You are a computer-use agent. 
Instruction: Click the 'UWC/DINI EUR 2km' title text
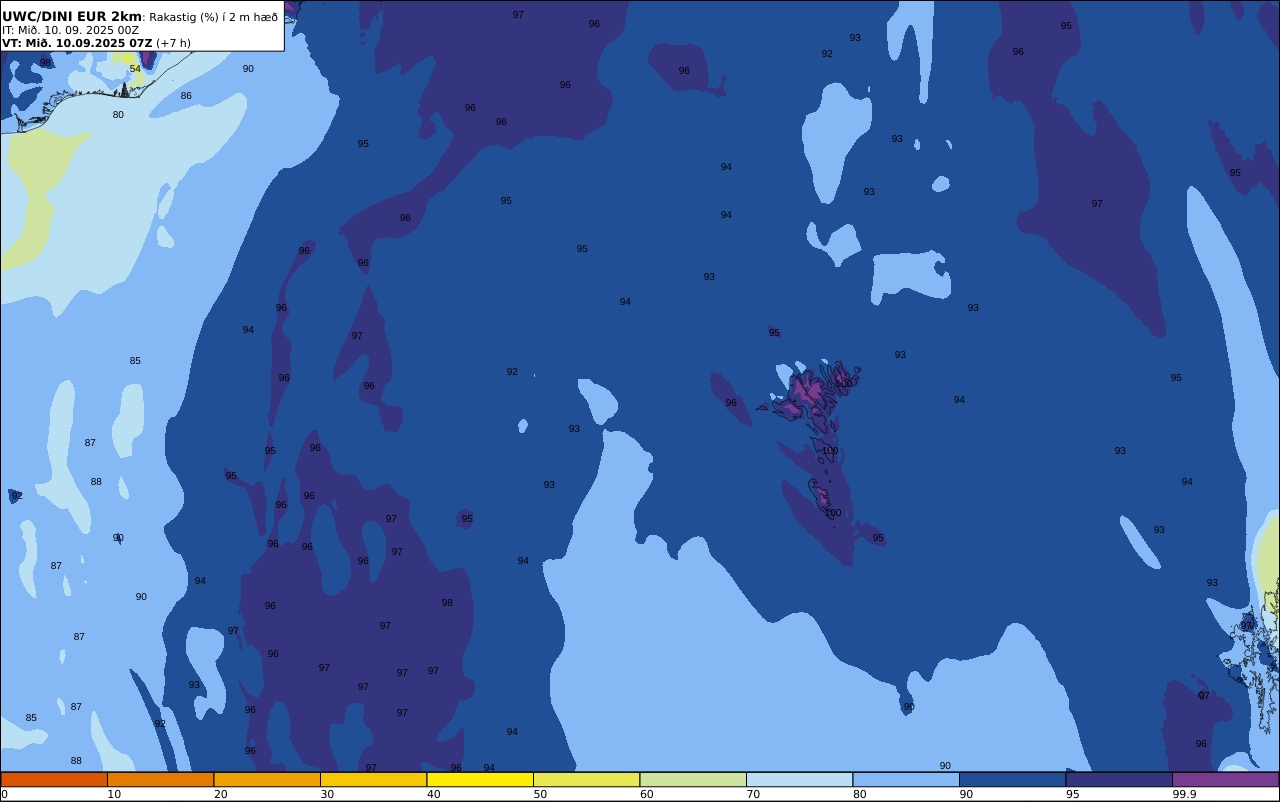72,16
